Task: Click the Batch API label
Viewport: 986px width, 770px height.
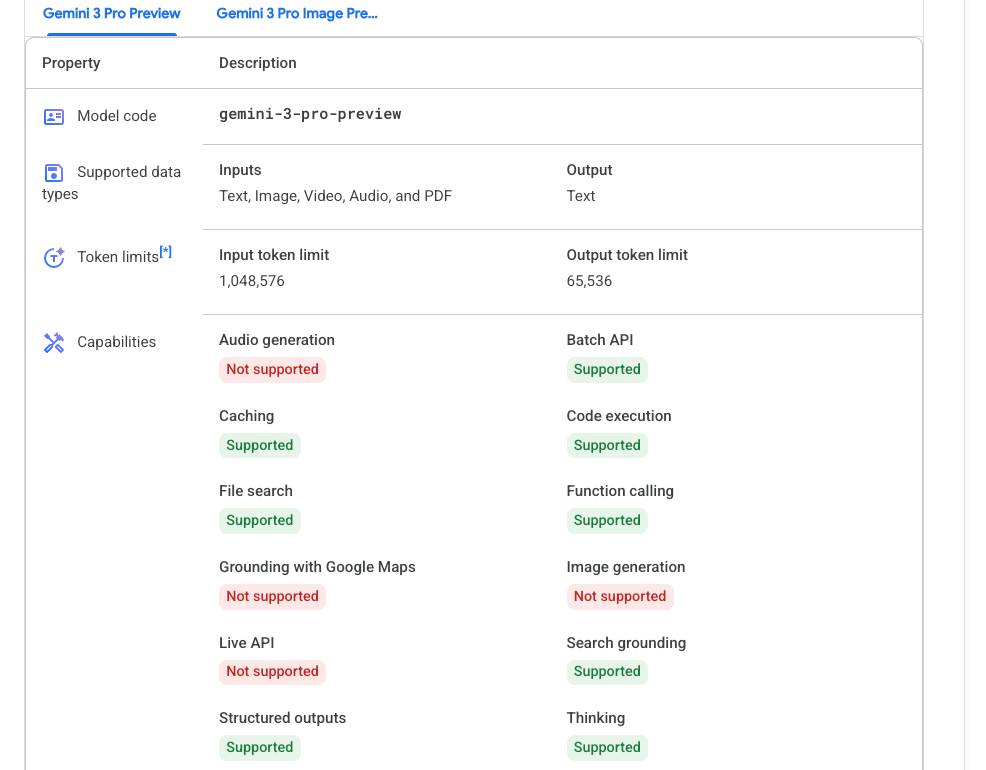Action: [x=599, y=340]
